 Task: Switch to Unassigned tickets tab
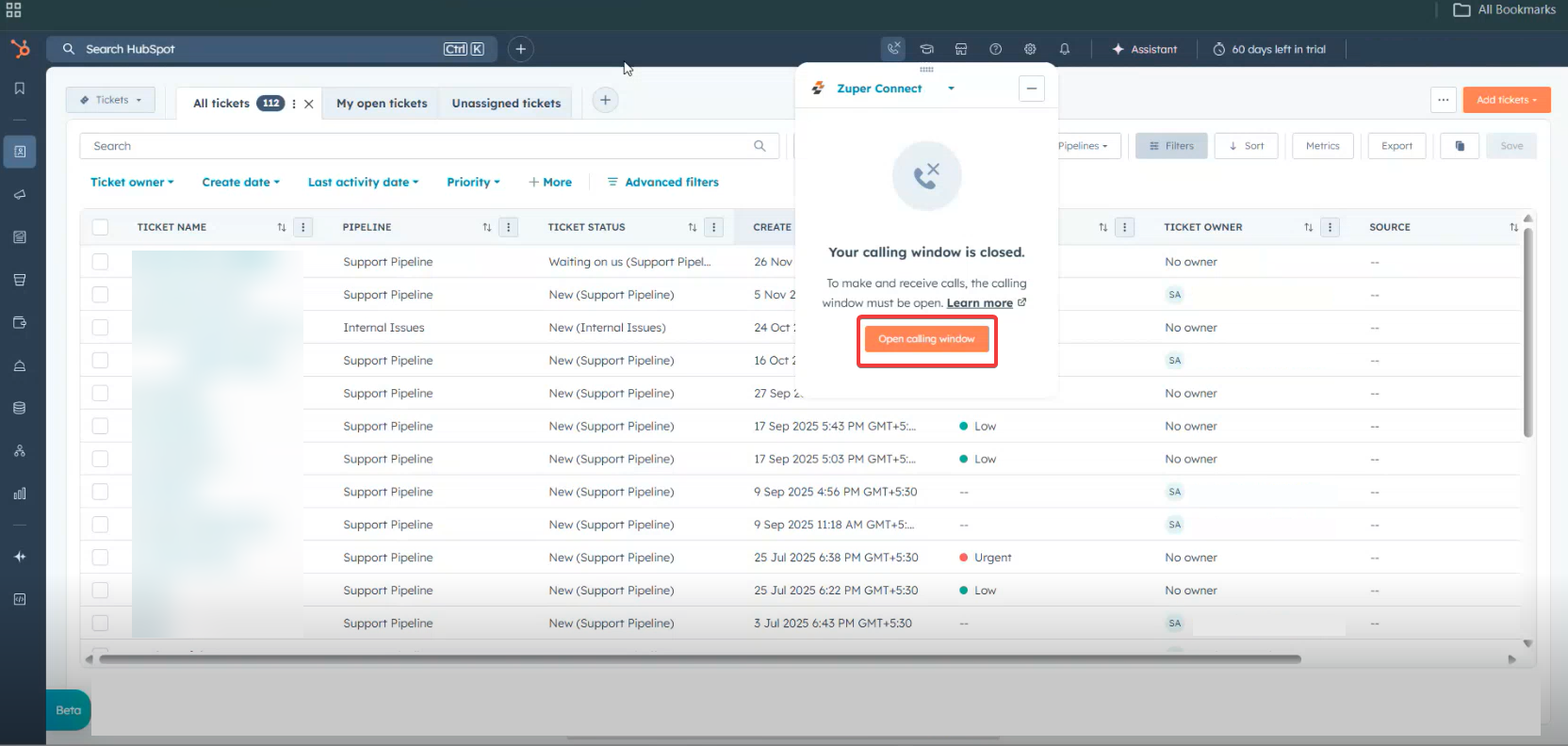tap(506, 104)
